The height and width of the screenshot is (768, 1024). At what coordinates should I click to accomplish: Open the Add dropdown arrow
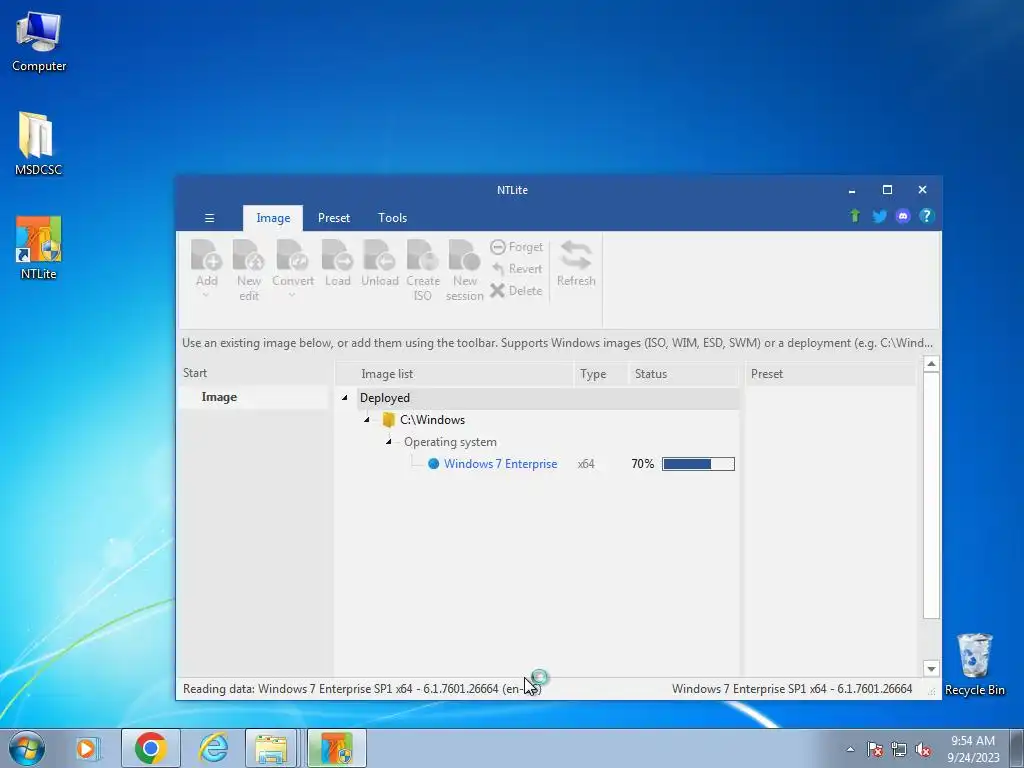click(206, 295)
